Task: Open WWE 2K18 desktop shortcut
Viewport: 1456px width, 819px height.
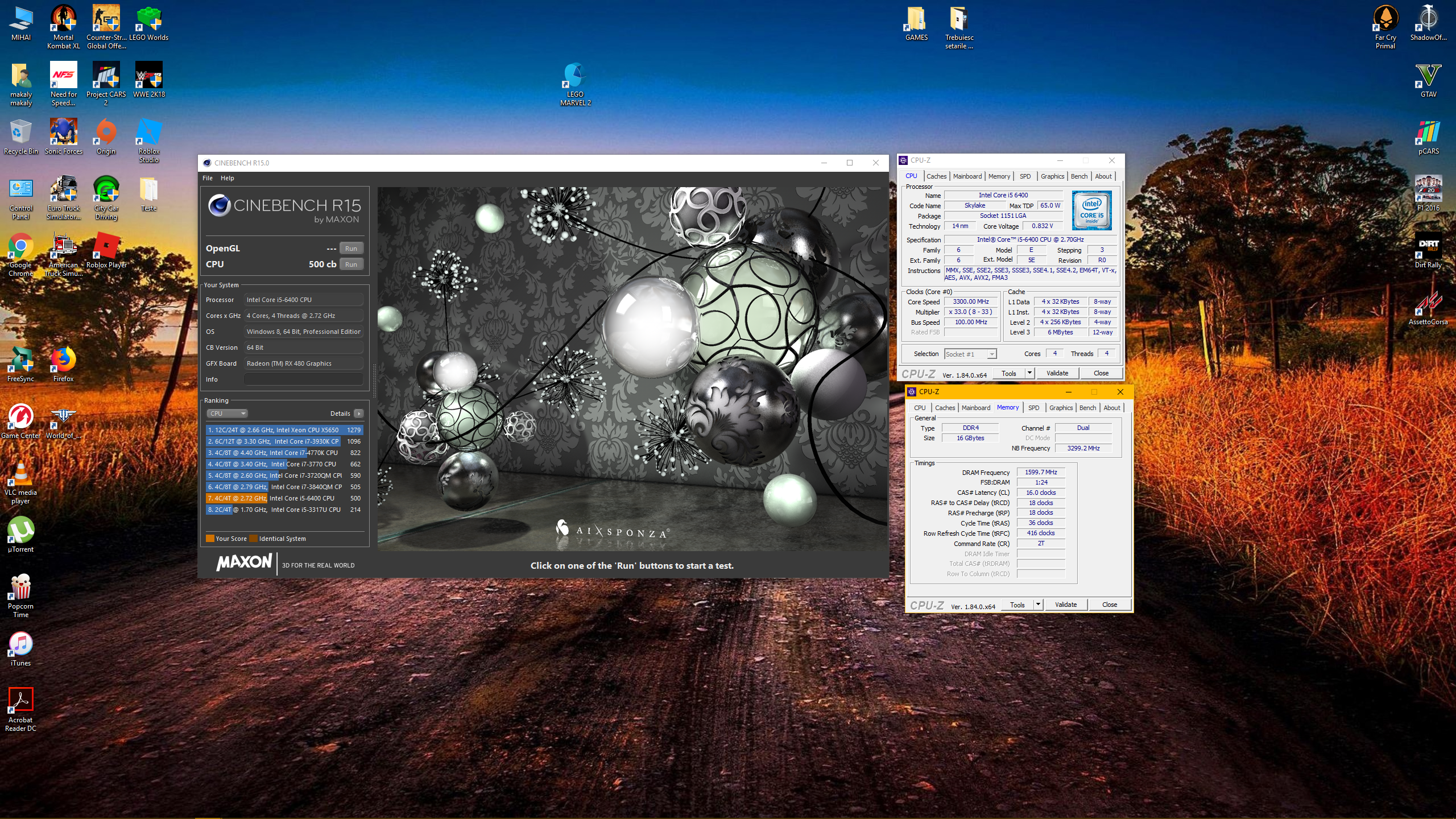Action: pos(148,80)
